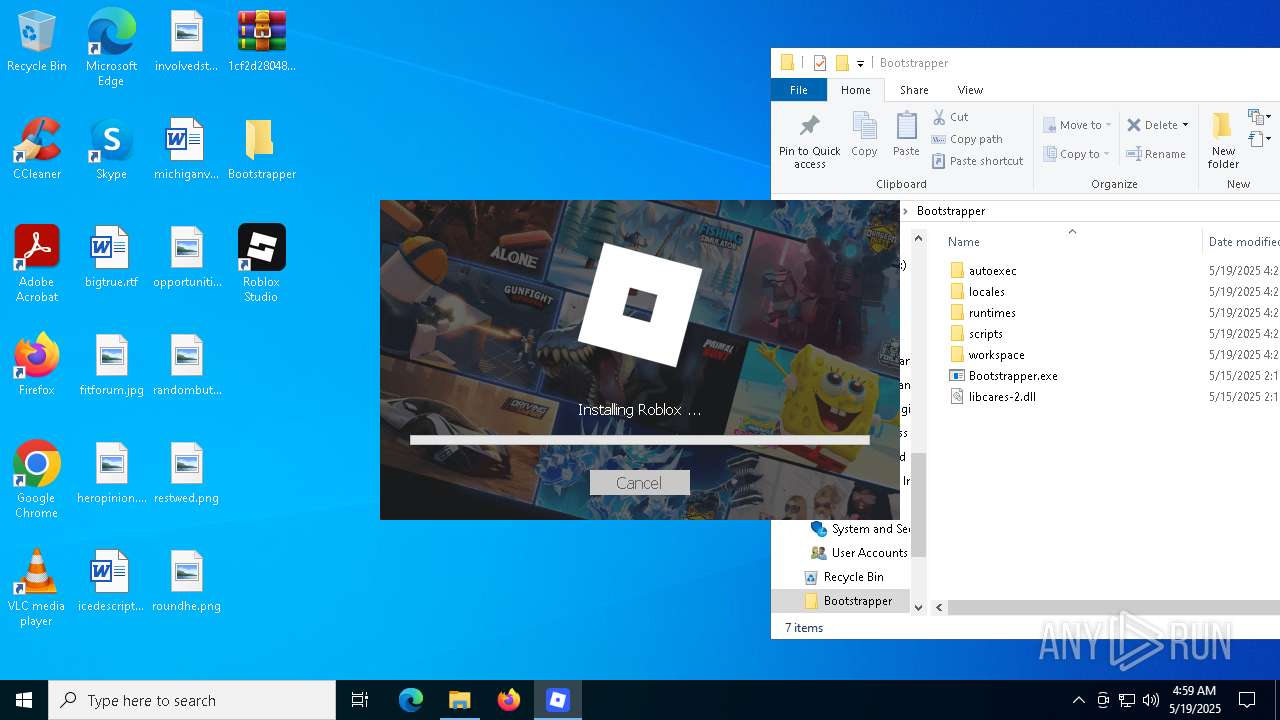Select Bootstrapper.exe in the file list
This screenshot has width=1280, height=720.
[x=1003, y=376]
